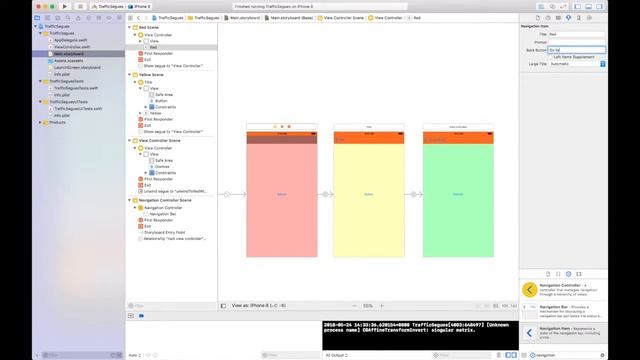Open the Issue navigator warning icon

point(78,18)
